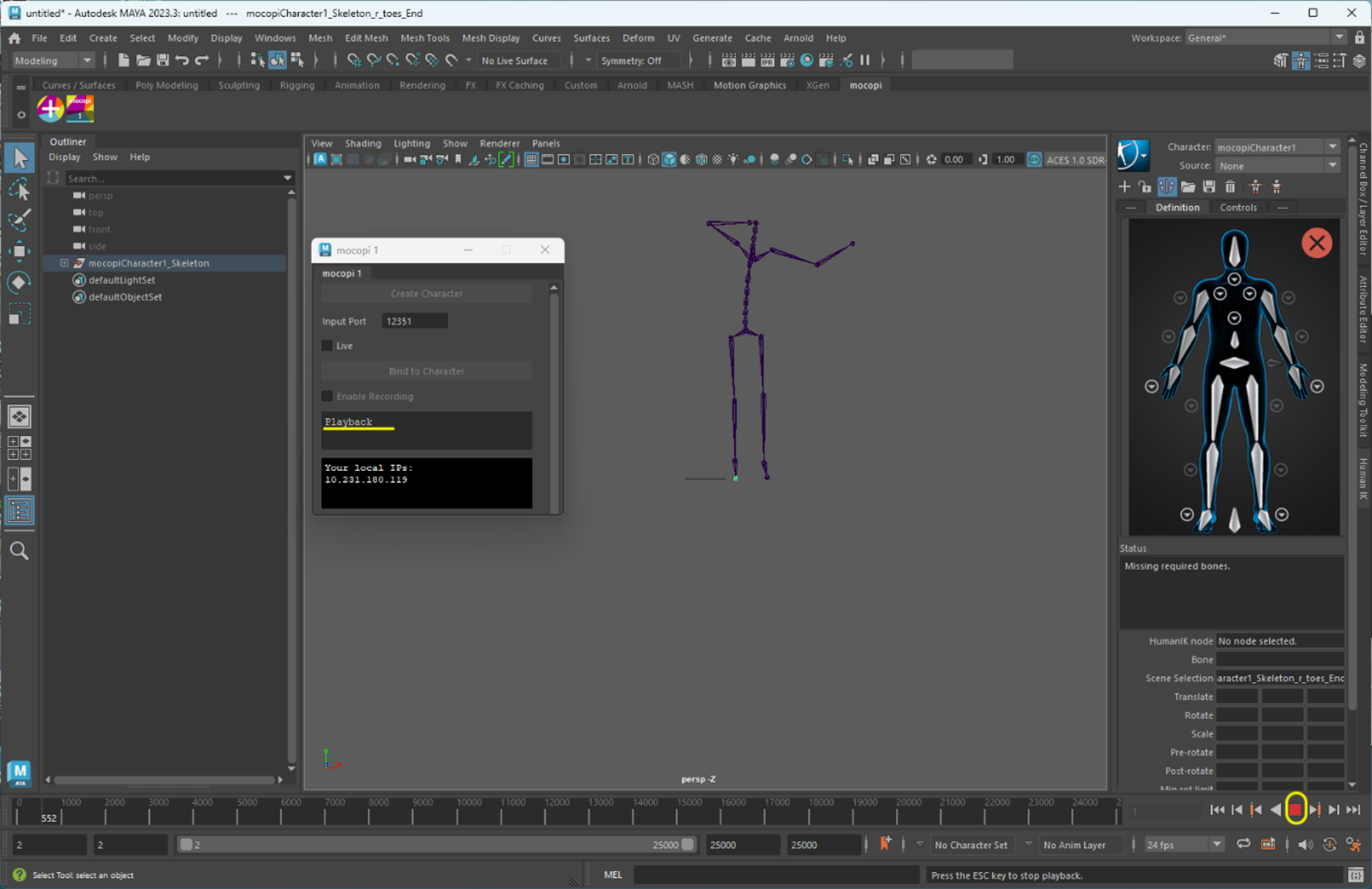The width and height of the screenshot is (1372, 889).
Task: Stop playback with the red stop button
Action: [1295, 809]
